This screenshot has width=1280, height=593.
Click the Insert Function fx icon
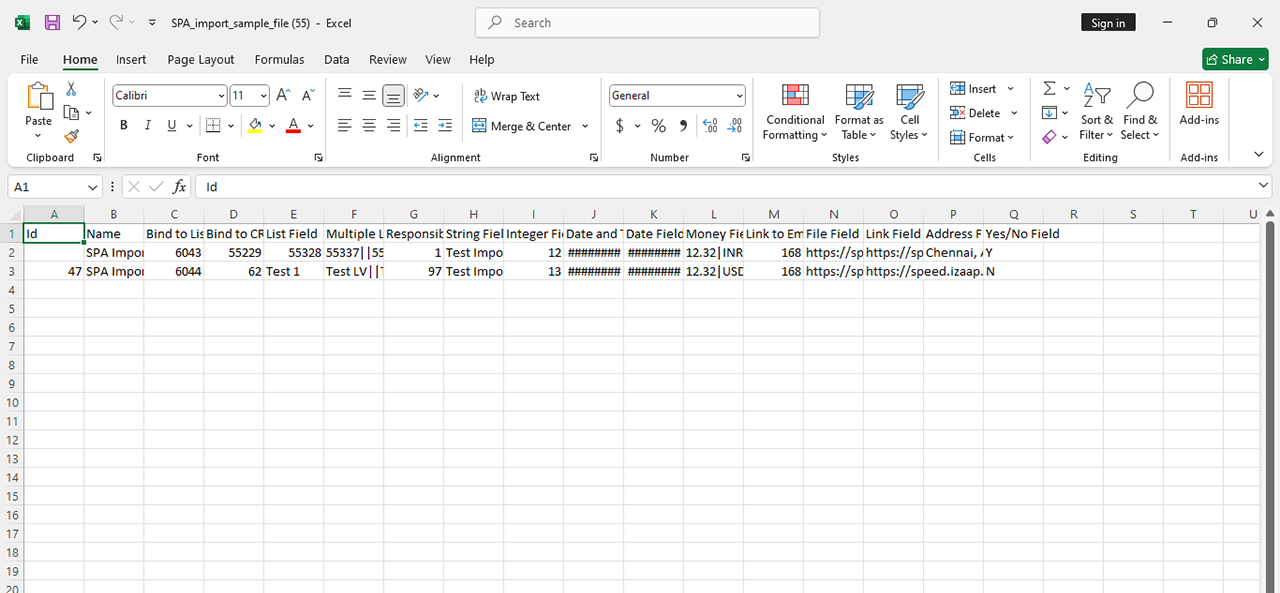179,187
